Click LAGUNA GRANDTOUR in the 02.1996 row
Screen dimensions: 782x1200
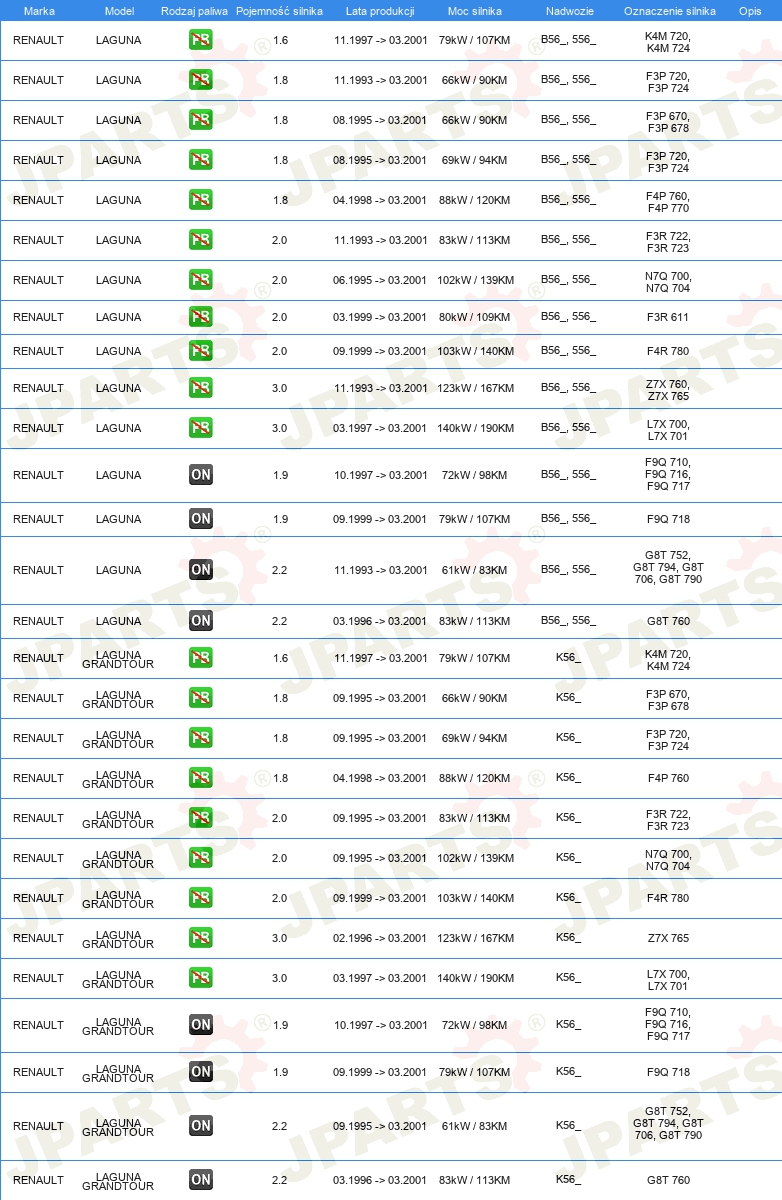coord(118,939)
